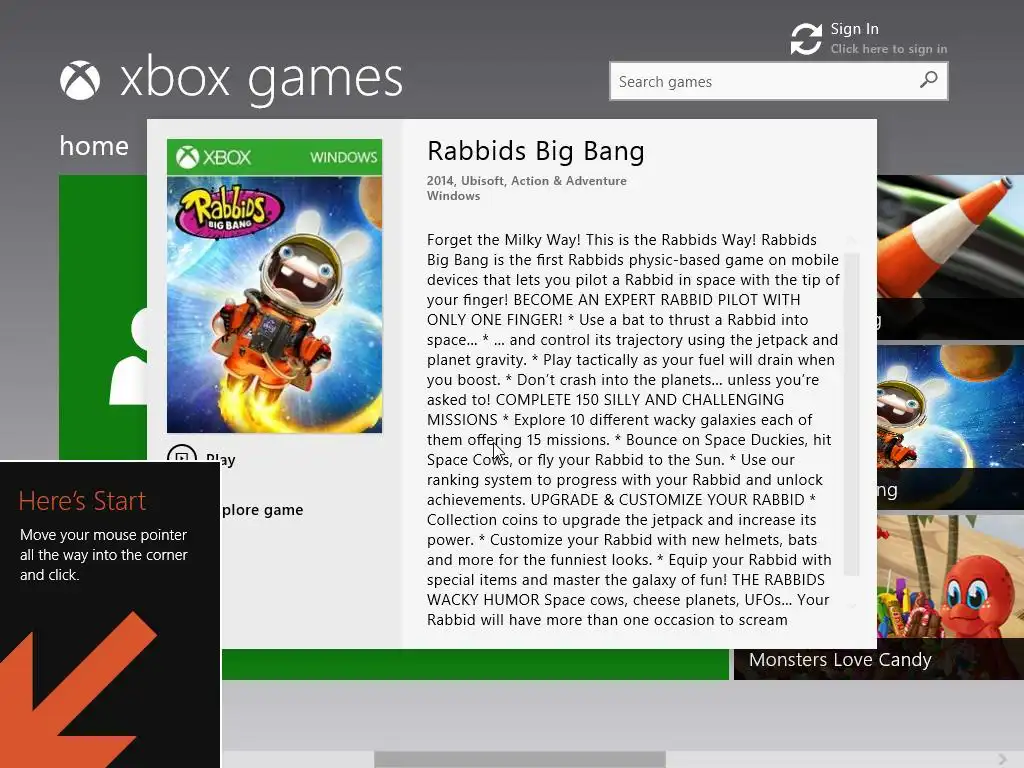Select the Explore game option
Image resolution: width=1024 pixels, height=768 pixels.
263,510
